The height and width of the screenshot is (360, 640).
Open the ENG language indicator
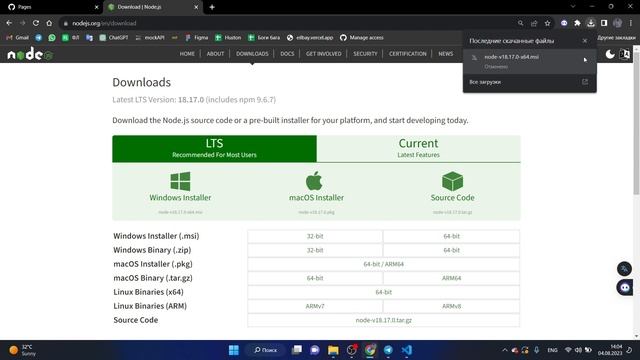click(552, 350)
